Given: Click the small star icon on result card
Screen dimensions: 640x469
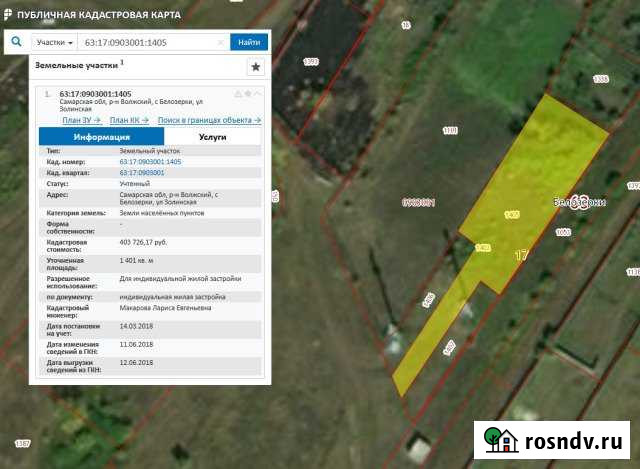Looking at the screenshot, I should point(247,94).
